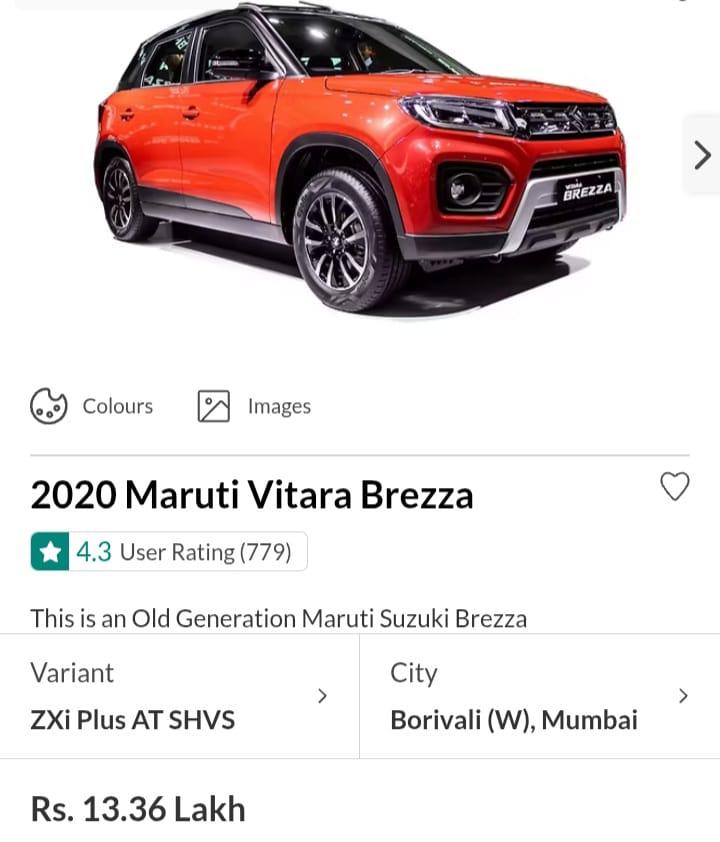Tap the Rs. 13.36 Lakh price
Viewport: 720px width, 842px height.
(x=138, y=809)
